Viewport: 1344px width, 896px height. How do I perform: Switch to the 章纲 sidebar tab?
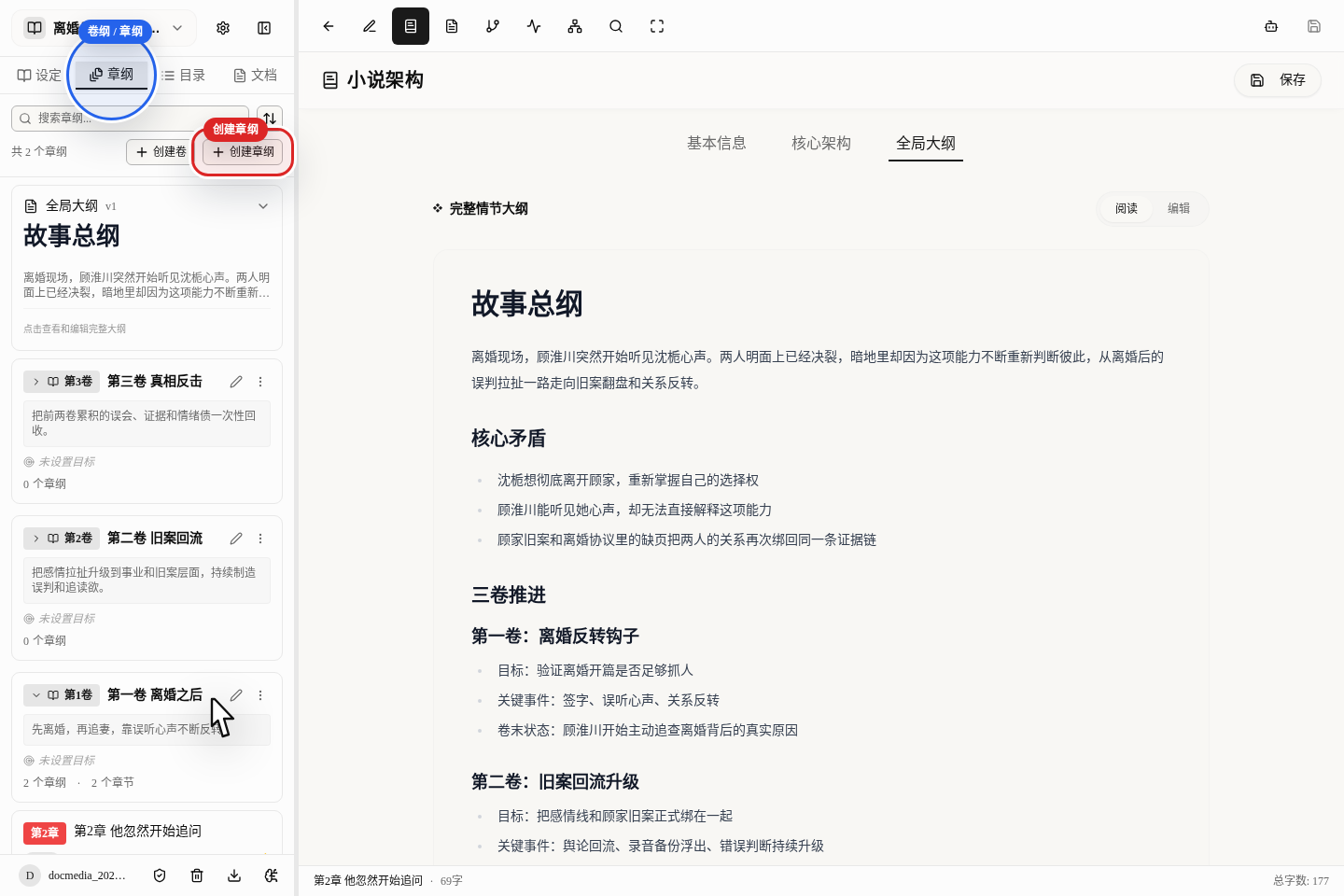(111, 75)
